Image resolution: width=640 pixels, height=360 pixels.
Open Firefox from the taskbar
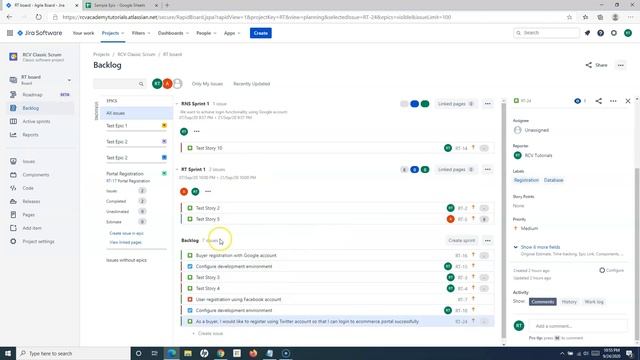[x=253, y=353]
